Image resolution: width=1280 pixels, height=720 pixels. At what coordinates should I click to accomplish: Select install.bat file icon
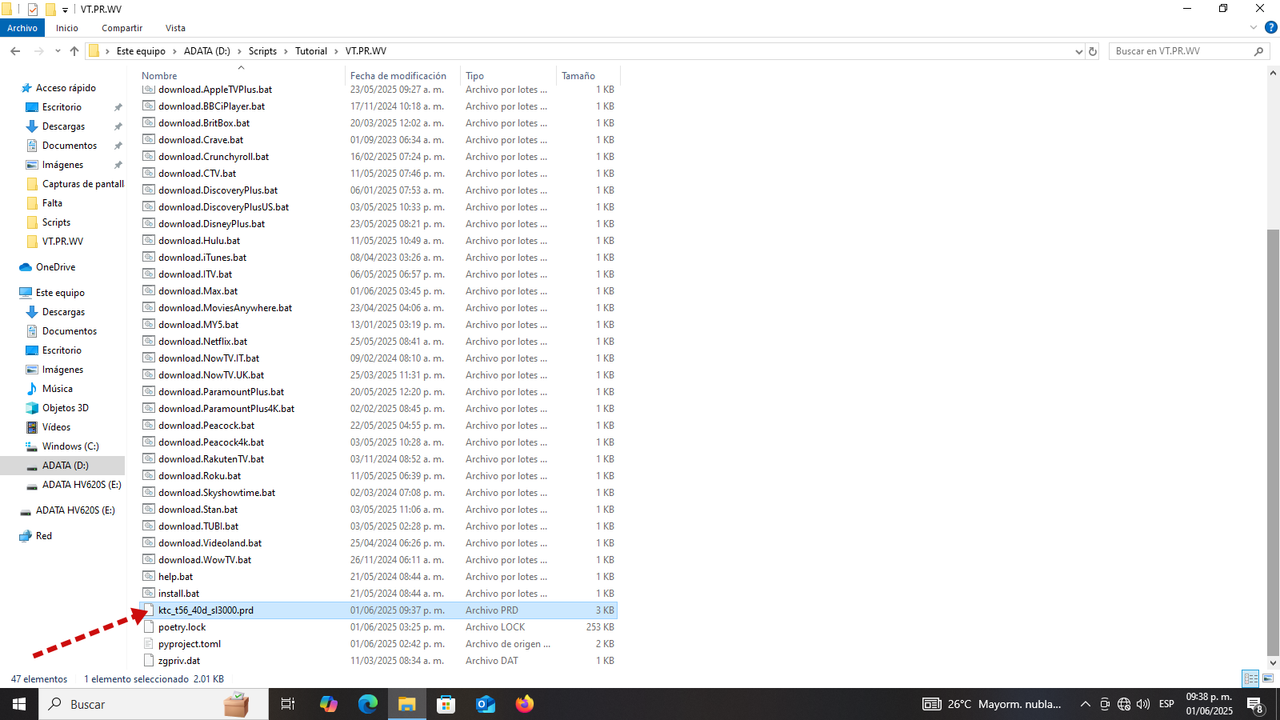pyautogui.click(x=148, y=593)
